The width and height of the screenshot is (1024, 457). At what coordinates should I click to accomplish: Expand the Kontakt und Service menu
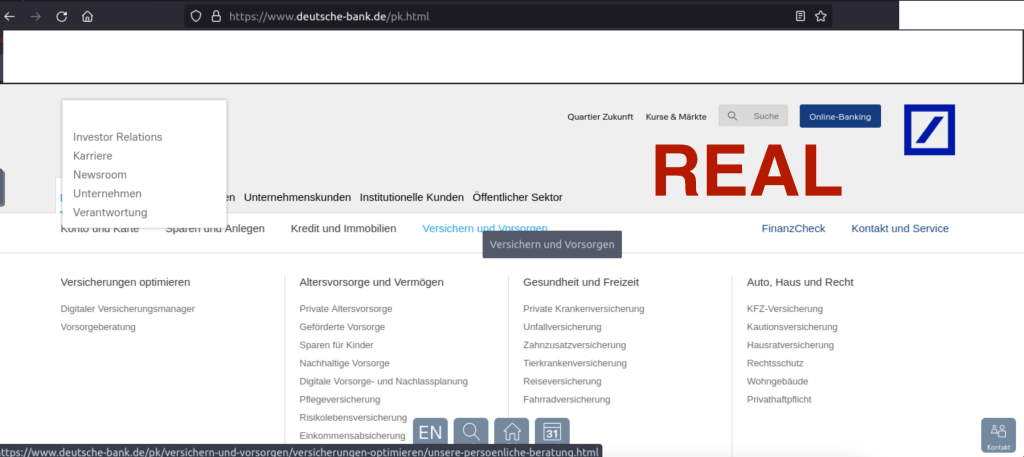pos(899,228)
